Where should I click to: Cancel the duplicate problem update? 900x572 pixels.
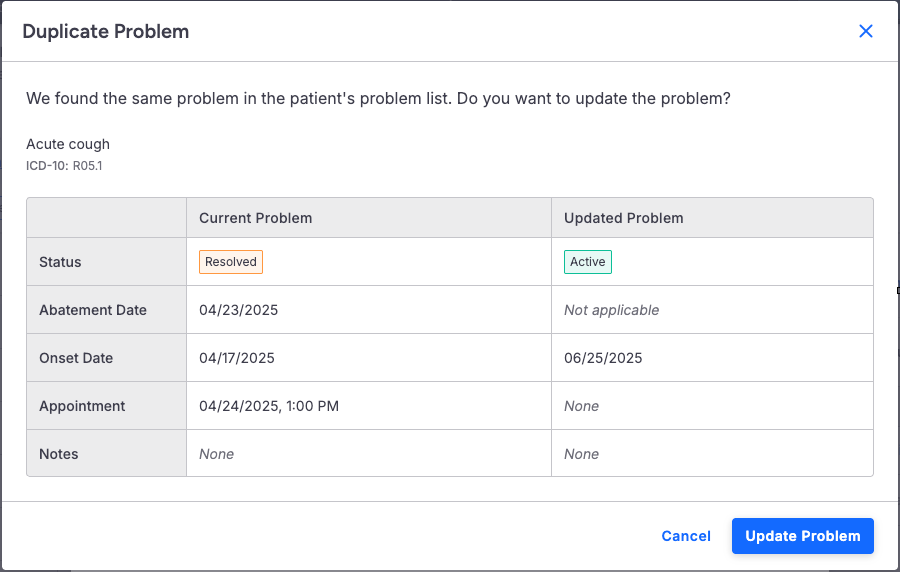[x=686, y=536]
